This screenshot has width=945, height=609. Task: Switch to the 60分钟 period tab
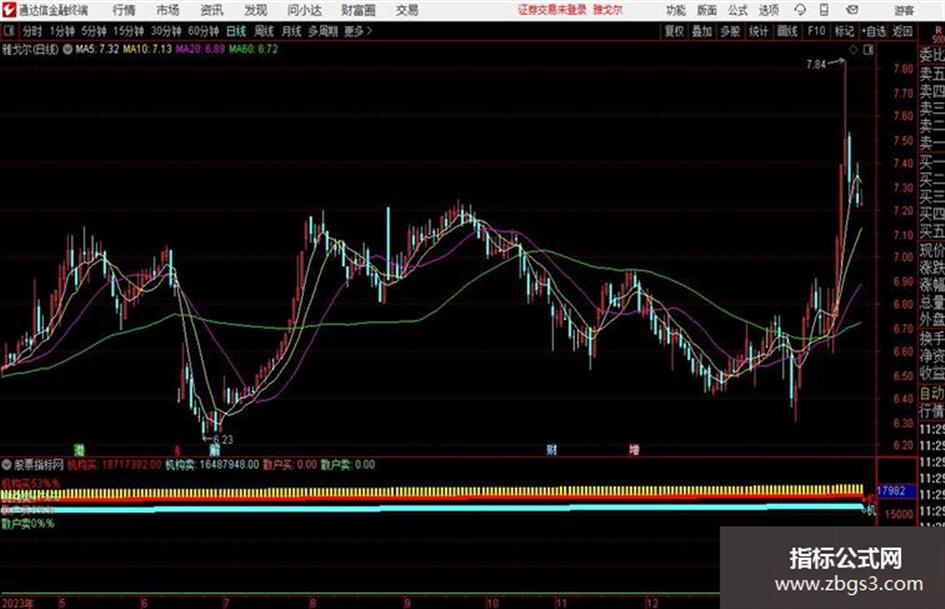[203, 31]
